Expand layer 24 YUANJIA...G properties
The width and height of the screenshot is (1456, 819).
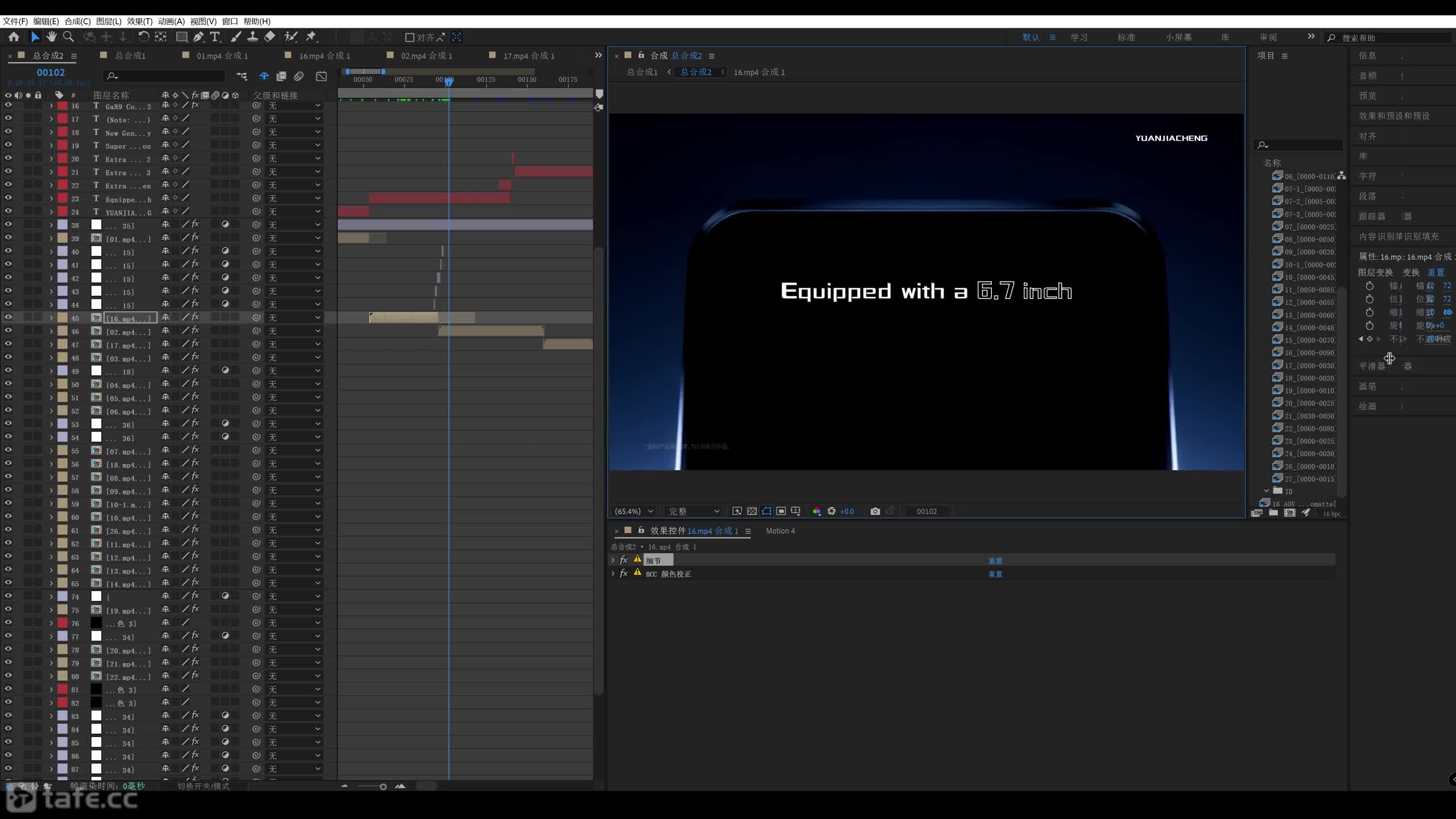click(x=51, y=212)
